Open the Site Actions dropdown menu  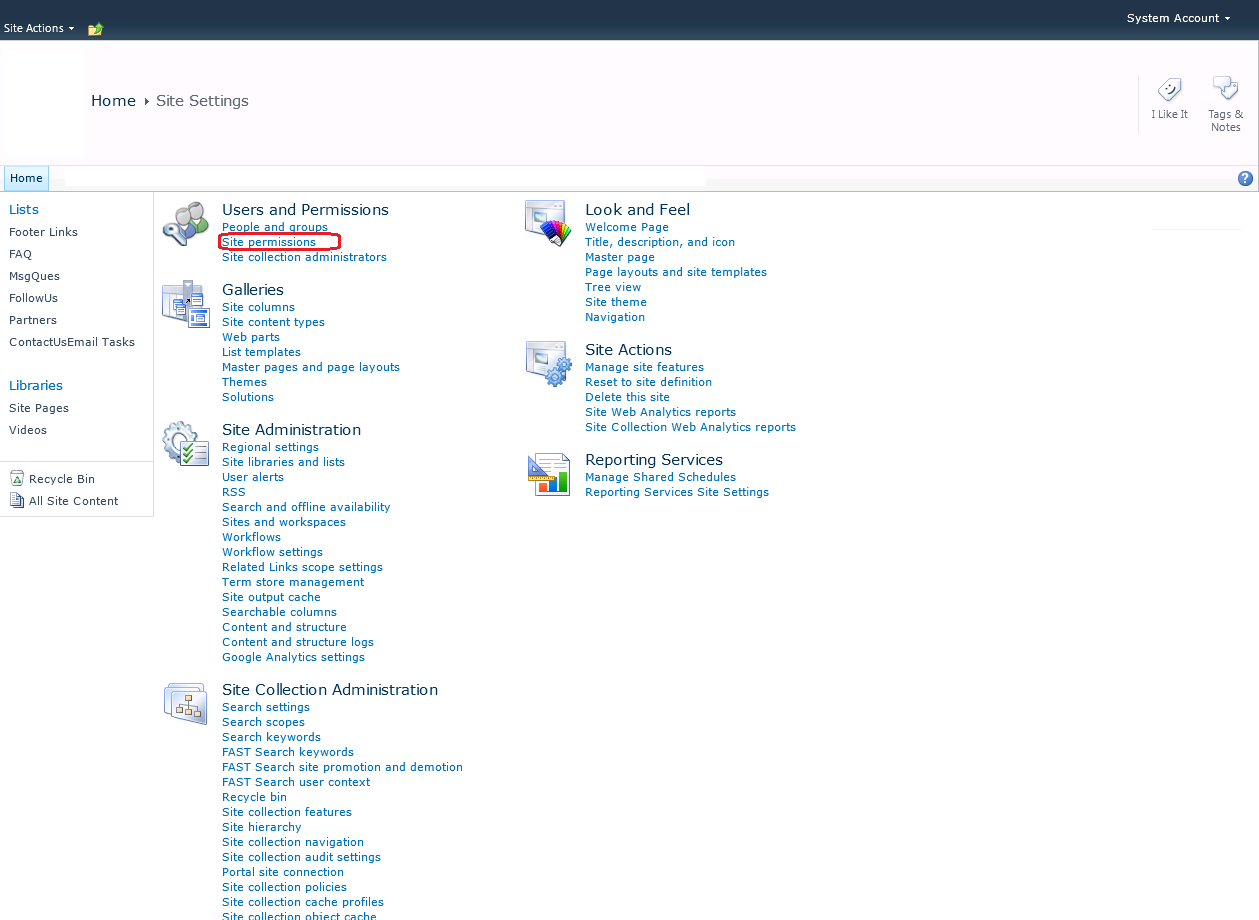point(38,28)
